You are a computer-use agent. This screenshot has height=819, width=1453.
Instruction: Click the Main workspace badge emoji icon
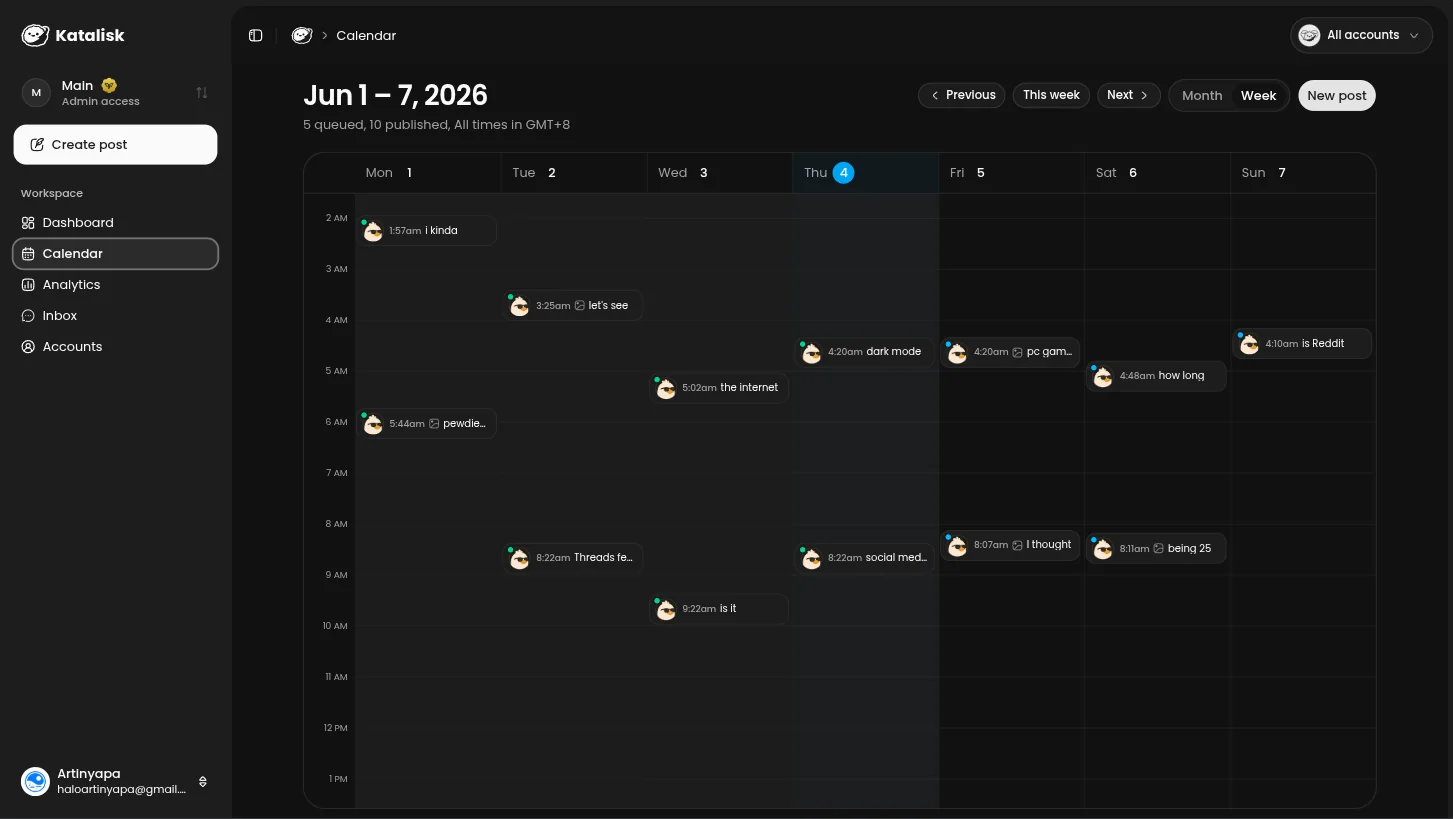(109, 85)
